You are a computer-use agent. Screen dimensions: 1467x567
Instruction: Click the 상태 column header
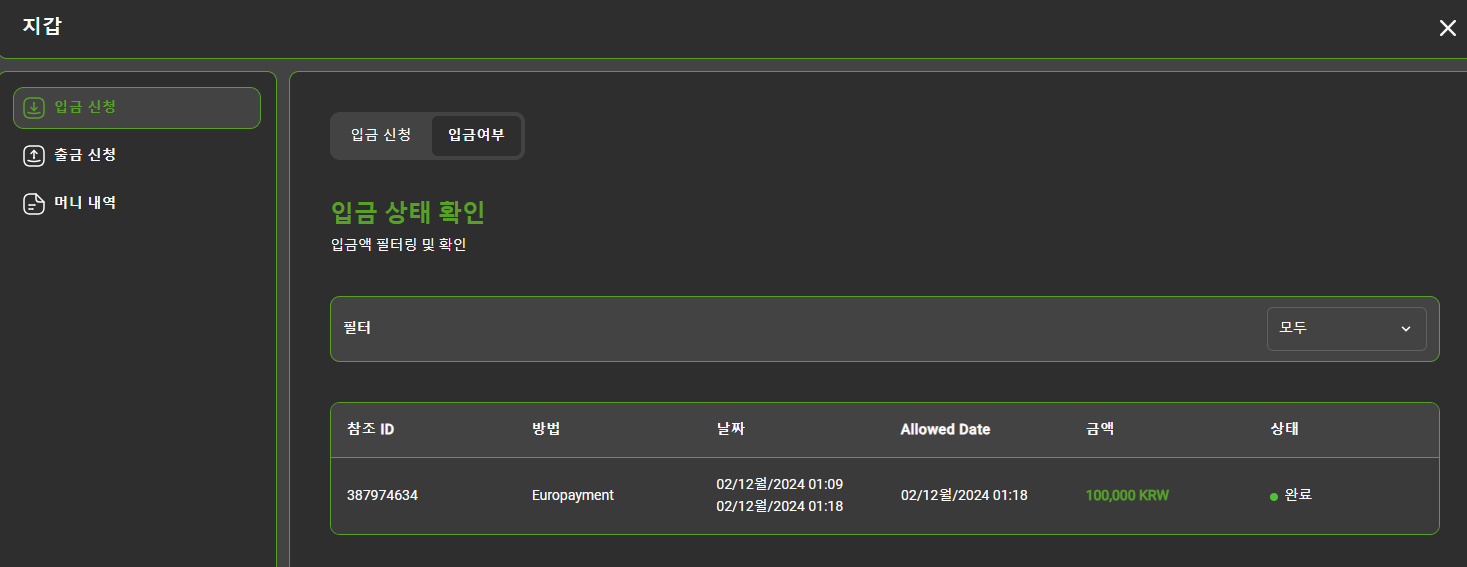point(1285,429)
